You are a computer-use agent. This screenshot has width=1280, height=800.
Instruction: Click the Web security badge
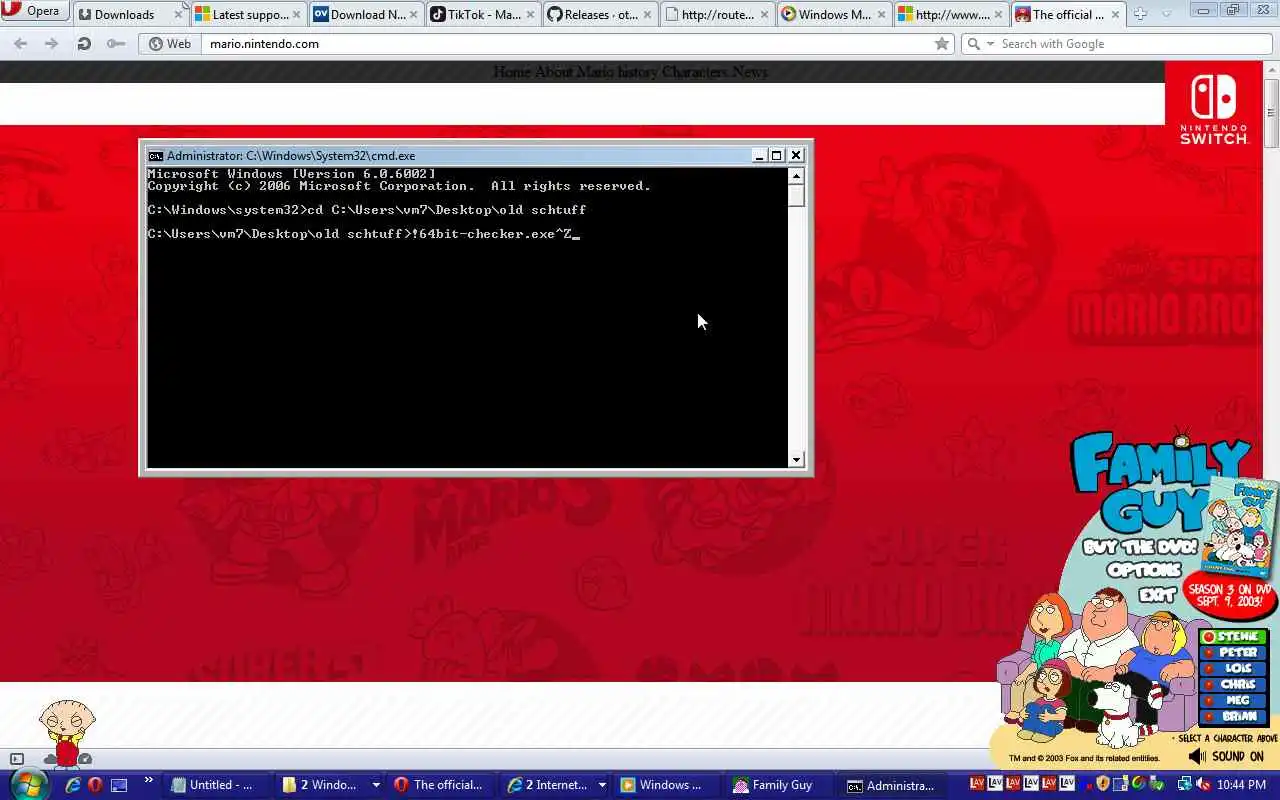click(170, 44)
